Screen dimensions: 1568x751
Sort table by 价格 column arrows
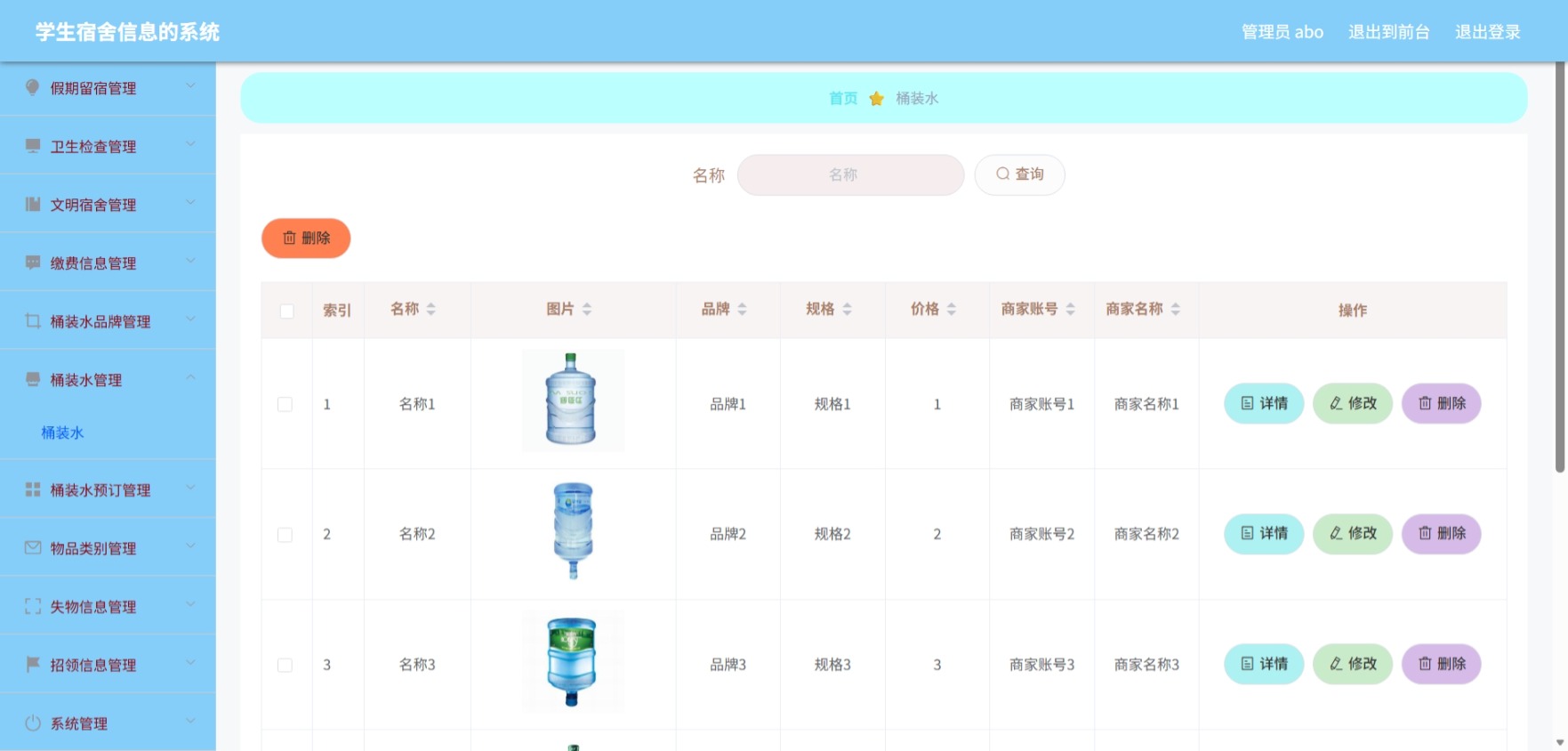click(x=952, y=309)
